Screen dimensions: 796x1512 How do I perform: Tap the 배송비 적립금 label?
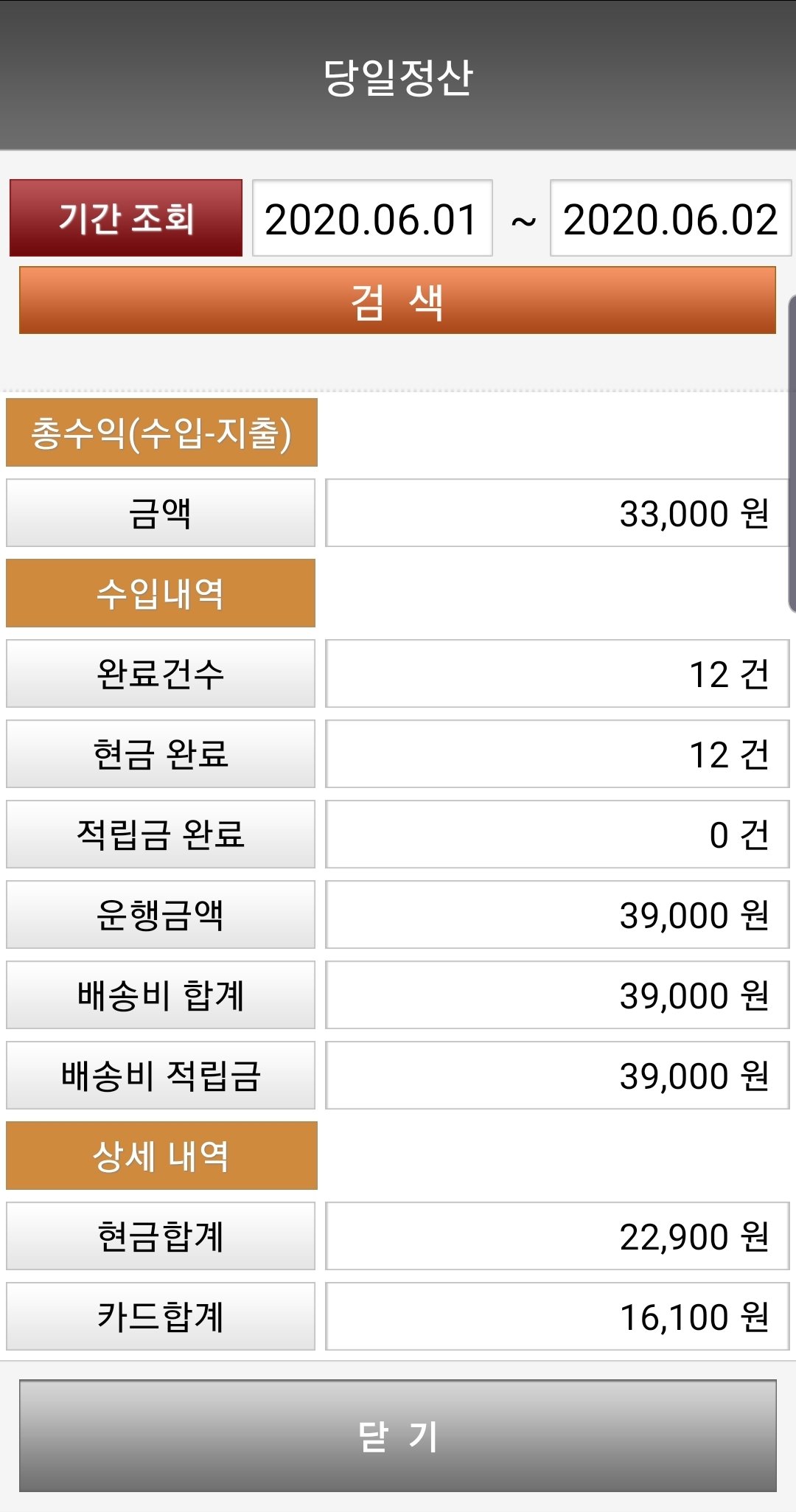(x=161, y=1076)
